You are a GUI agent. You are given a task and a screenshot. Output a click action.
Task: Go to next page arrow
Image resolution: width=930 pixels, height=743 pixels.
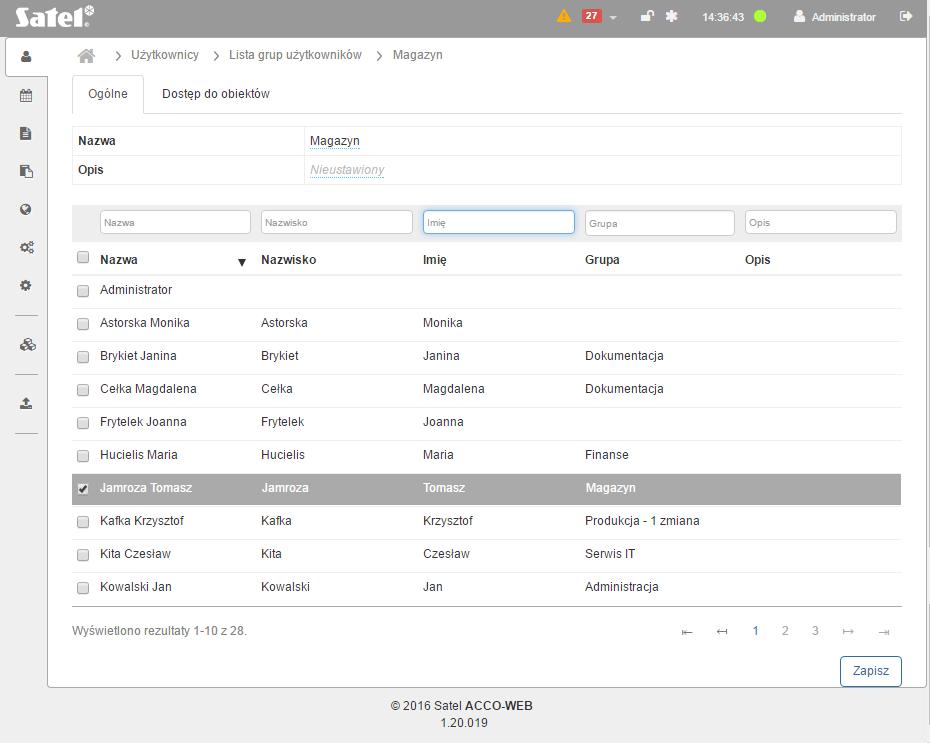pyautogui.click(x=848, y=632)
